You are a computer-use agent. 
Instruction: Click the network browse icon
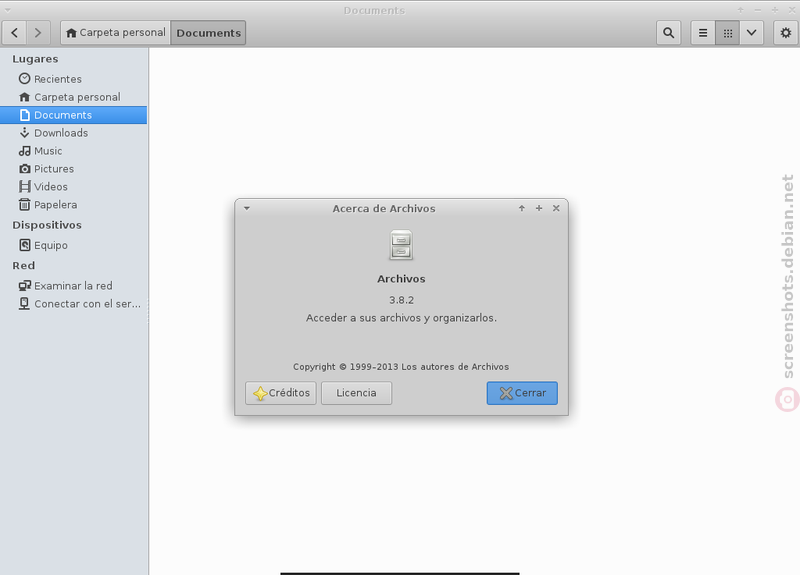[x=24, y=286]
